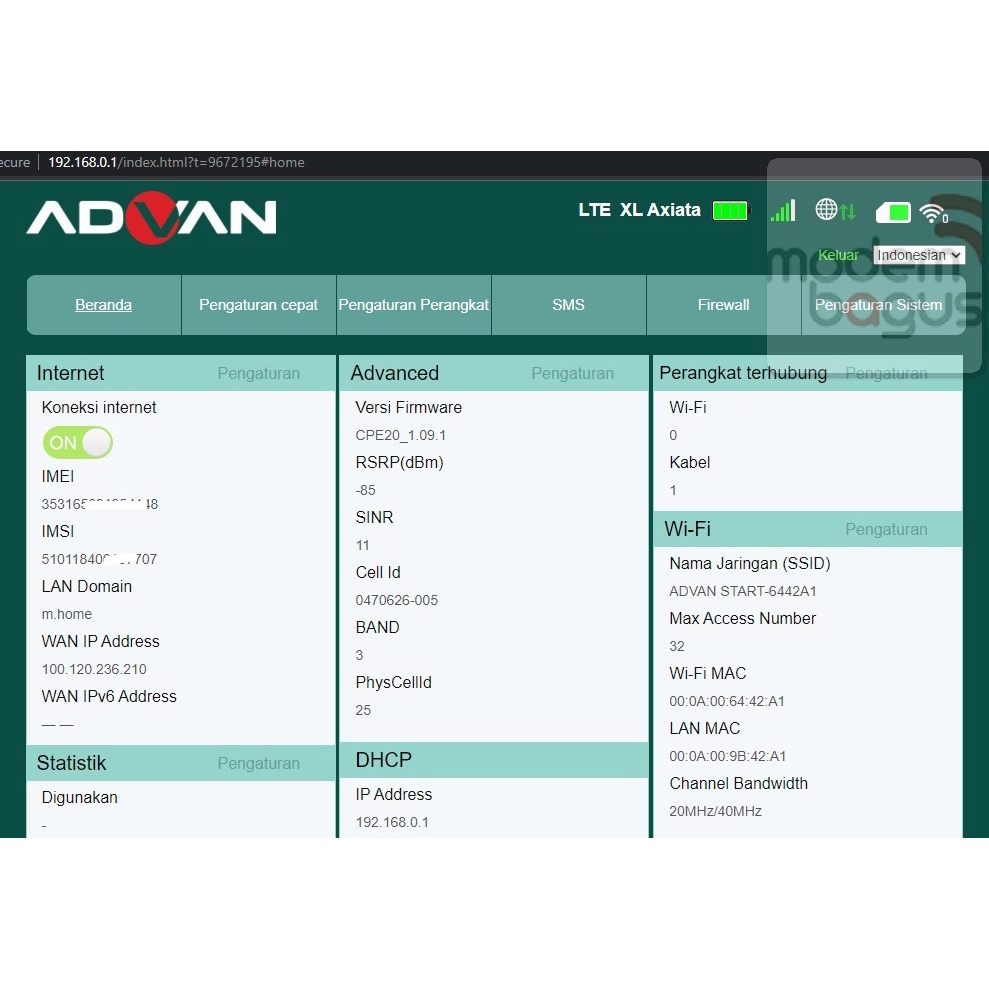Open Pengaturan in the Wi-Fi panel

click(x=886, y=529)
